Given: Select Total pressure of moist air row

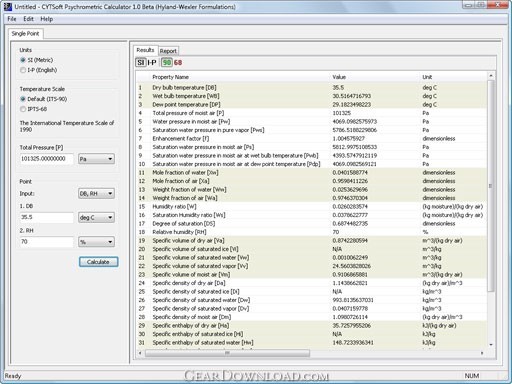Looking at the screenshot, I should tap(312, 113).
